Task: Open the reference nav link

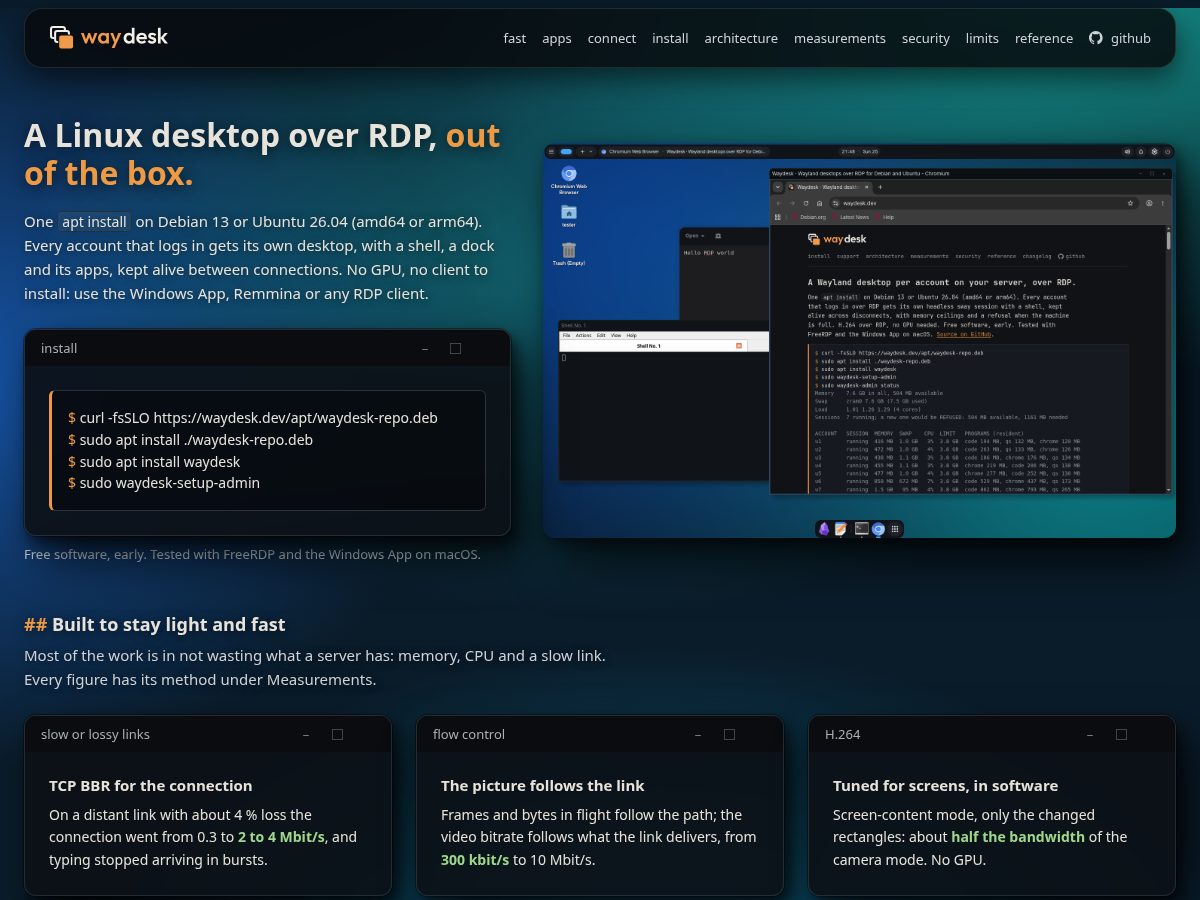Action: point(1044,38)
